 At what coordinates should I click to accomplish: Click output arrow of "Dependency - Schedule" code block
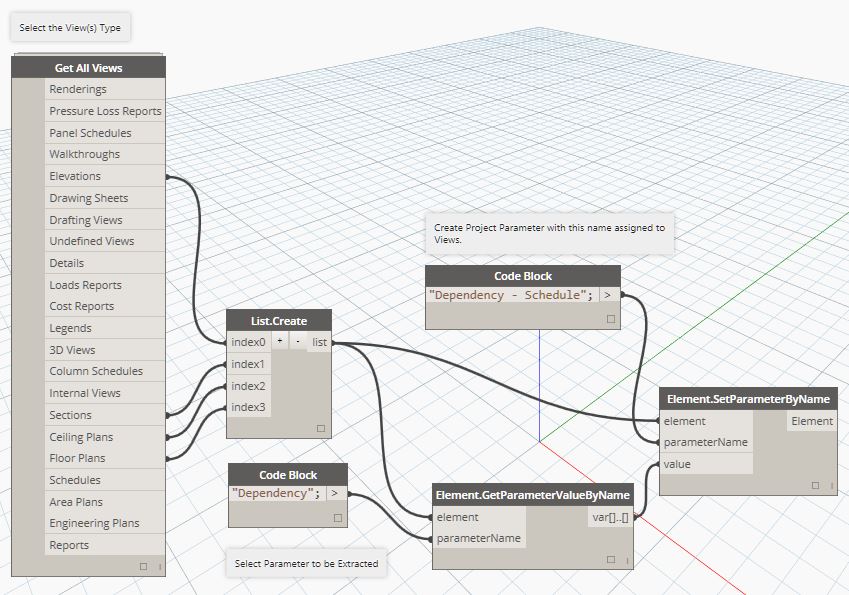(x=608, y=295)
